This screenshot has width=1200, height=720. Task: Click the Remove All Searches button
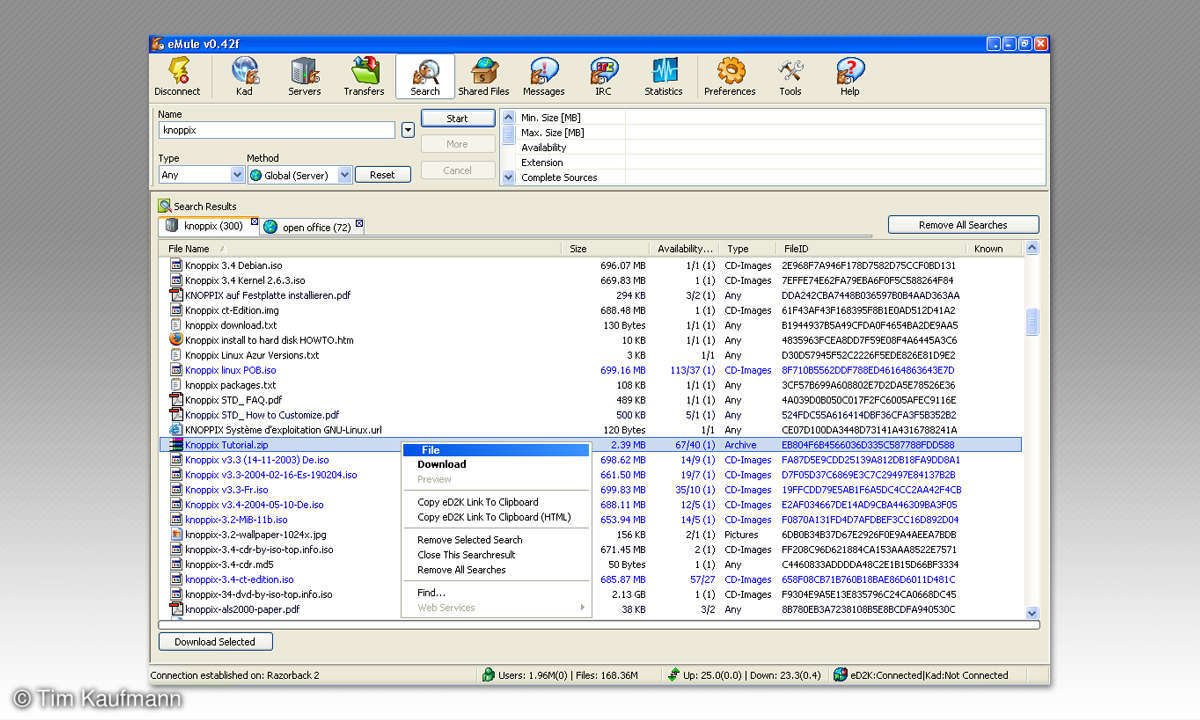[x=963, y=225]
